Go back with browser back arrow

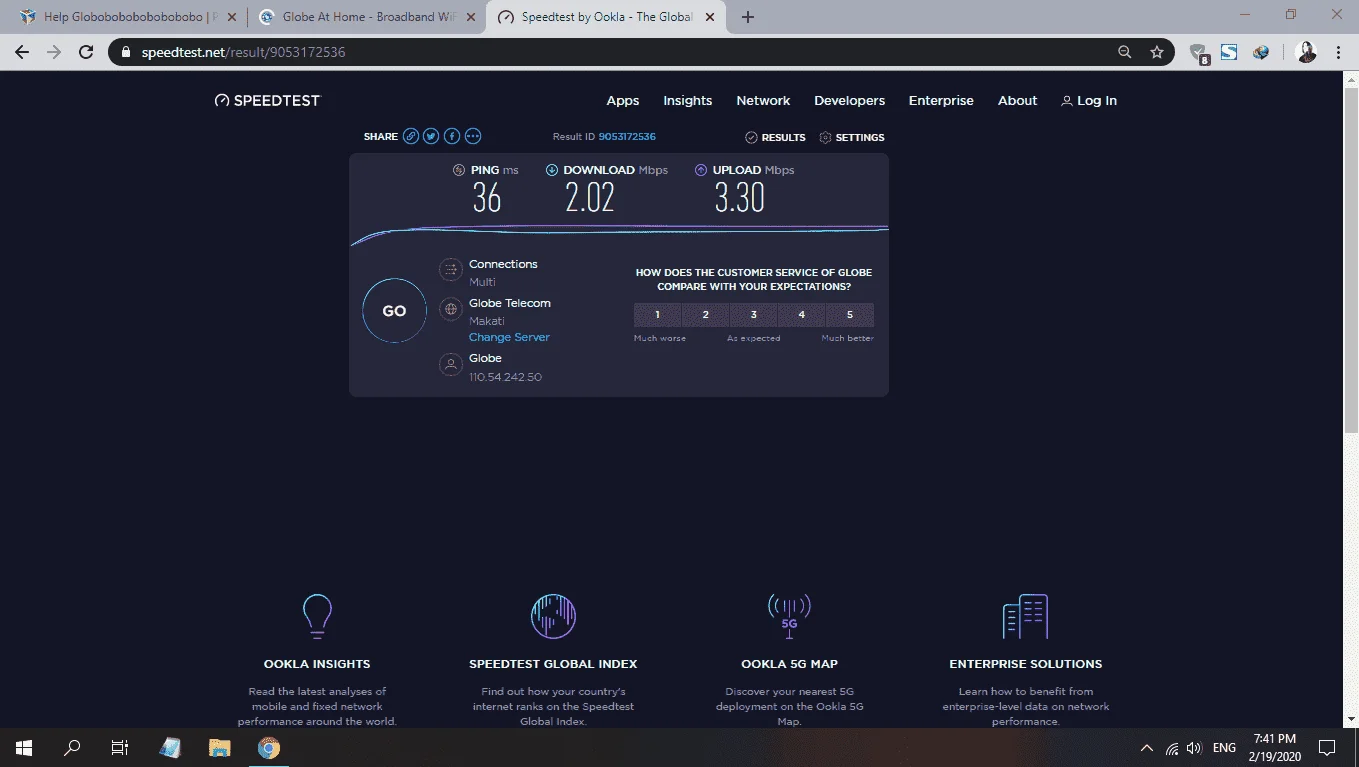22,52
